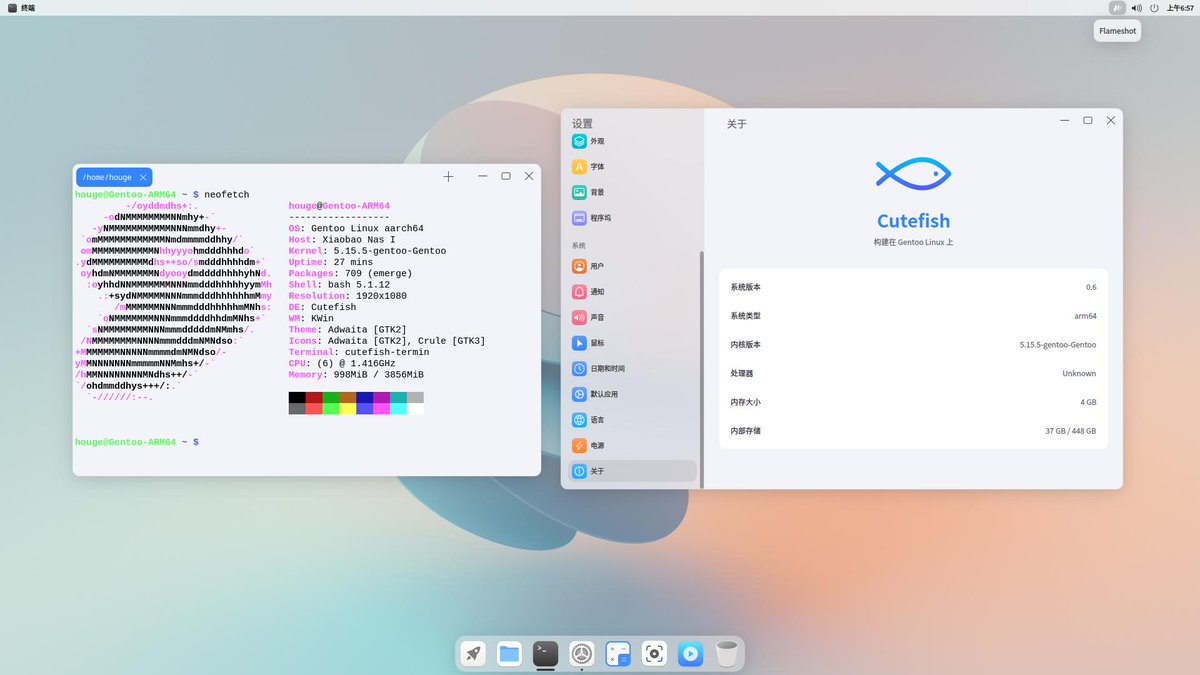Select the /home/houge terminal tab
This screenshot has height=675, width=1200.
click(114, 177)
